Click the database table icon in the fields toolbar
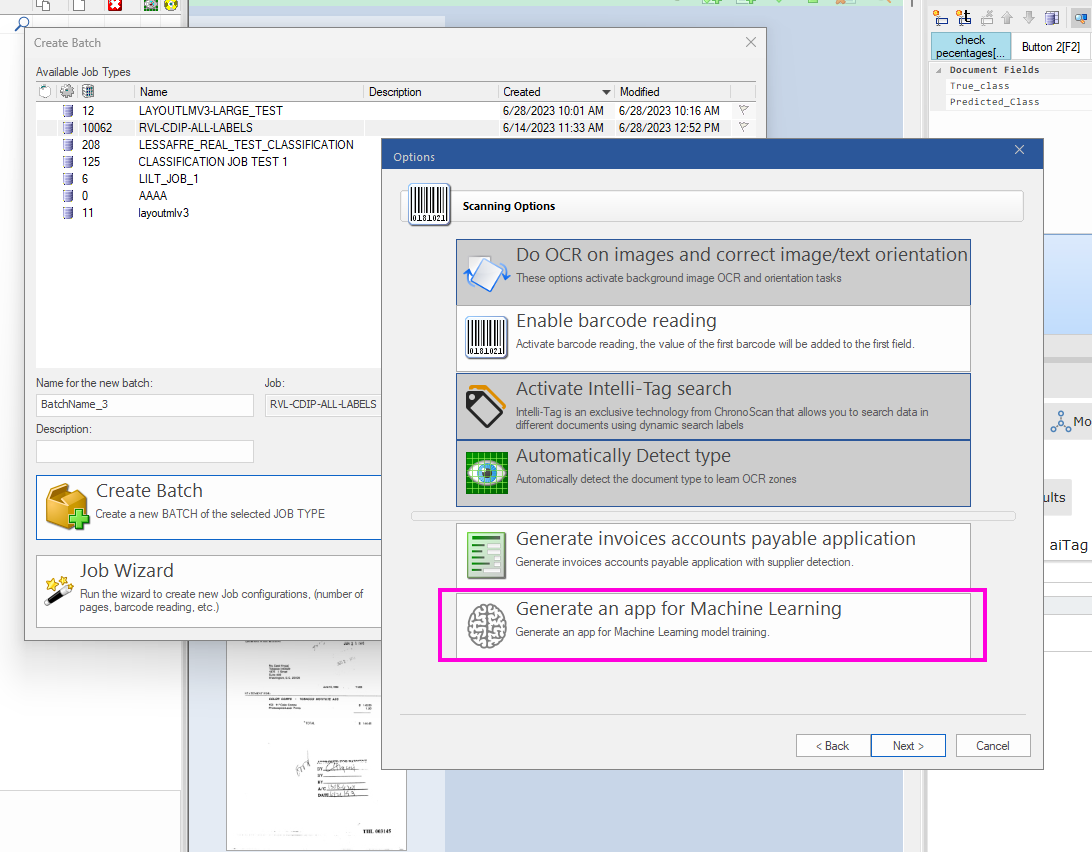Viewport: 1092px width, 852px height. tap(1052, 18)
